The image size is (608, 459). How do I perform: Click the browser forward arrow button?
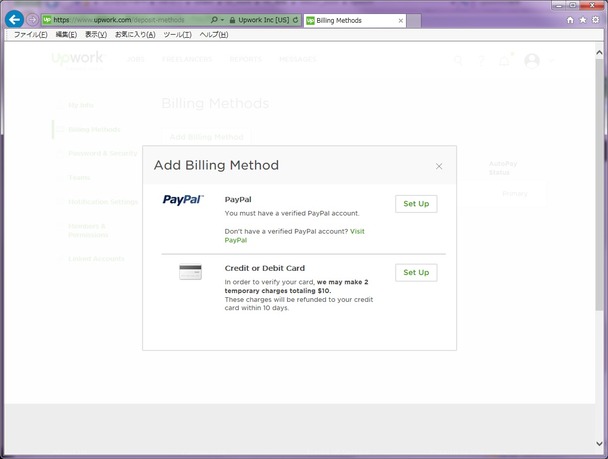[x=32, y=19]
